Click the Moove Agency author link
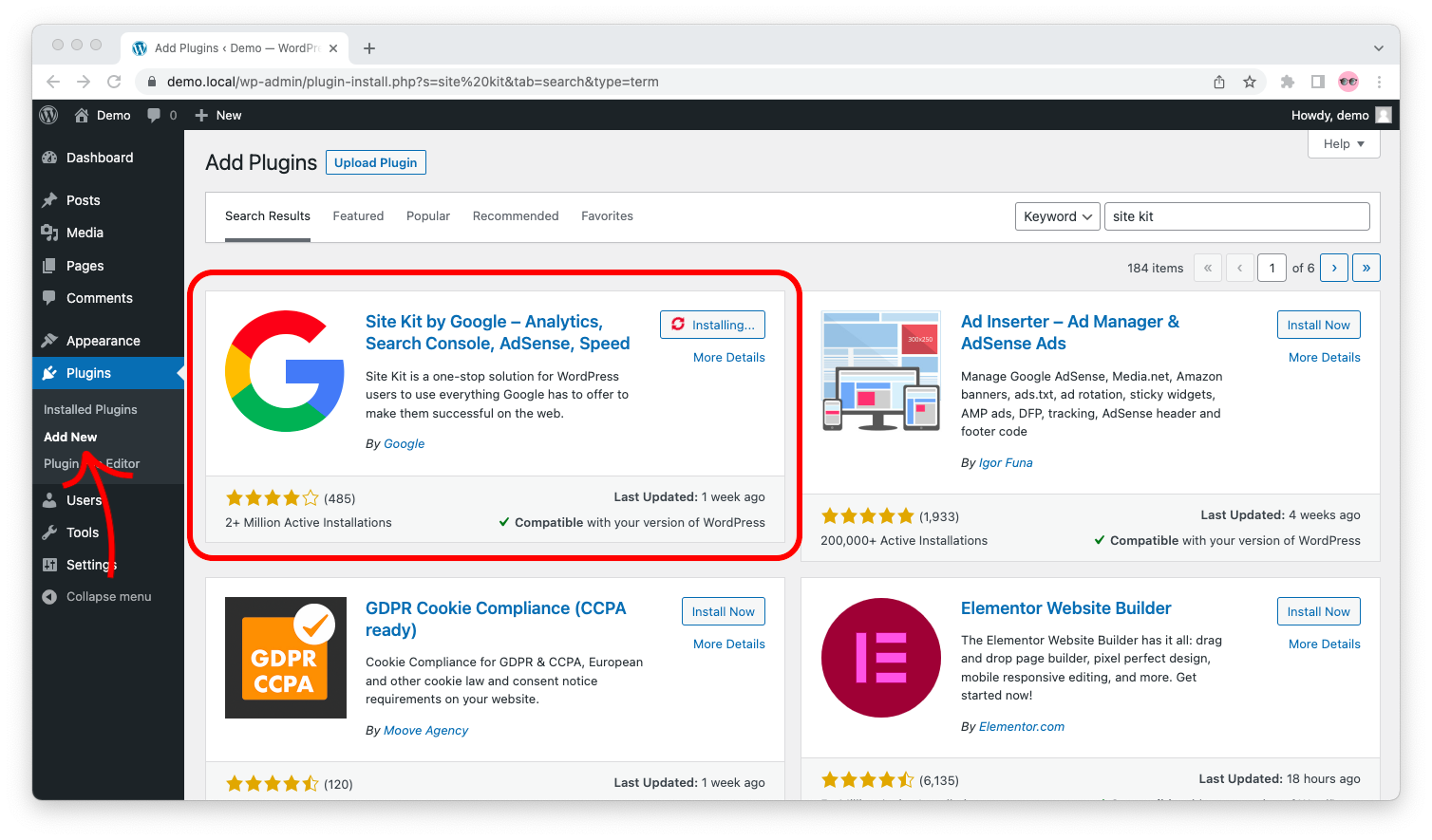 [x=425, y=731]
